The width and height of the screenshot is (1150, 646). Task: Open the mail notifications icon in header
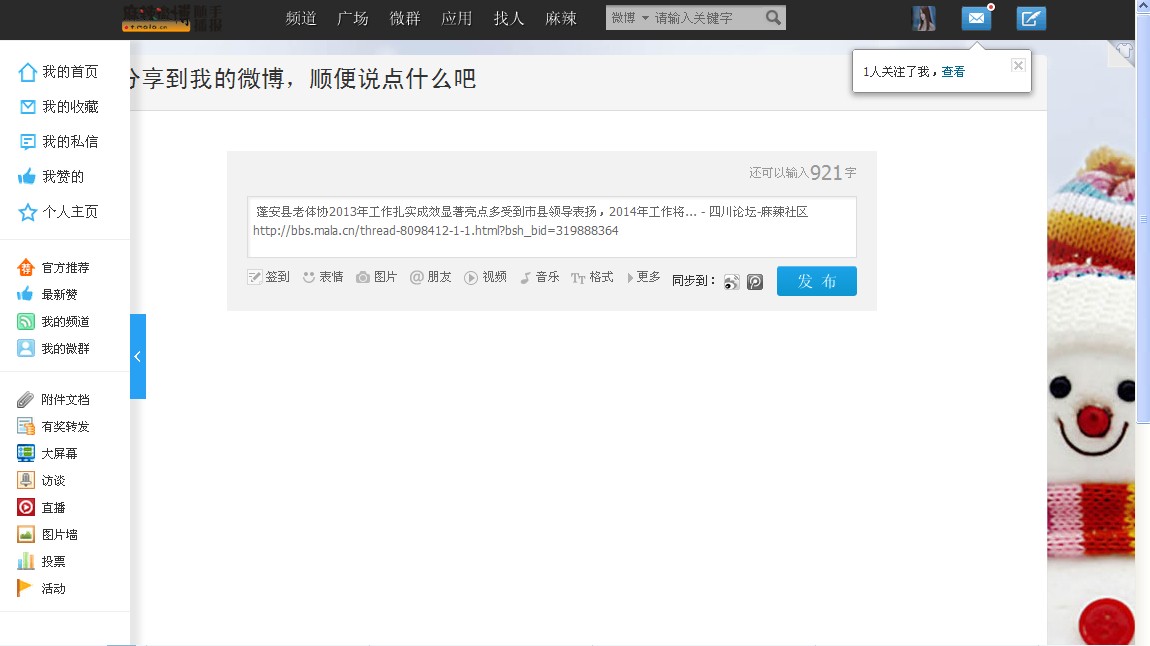coord(976,18)
